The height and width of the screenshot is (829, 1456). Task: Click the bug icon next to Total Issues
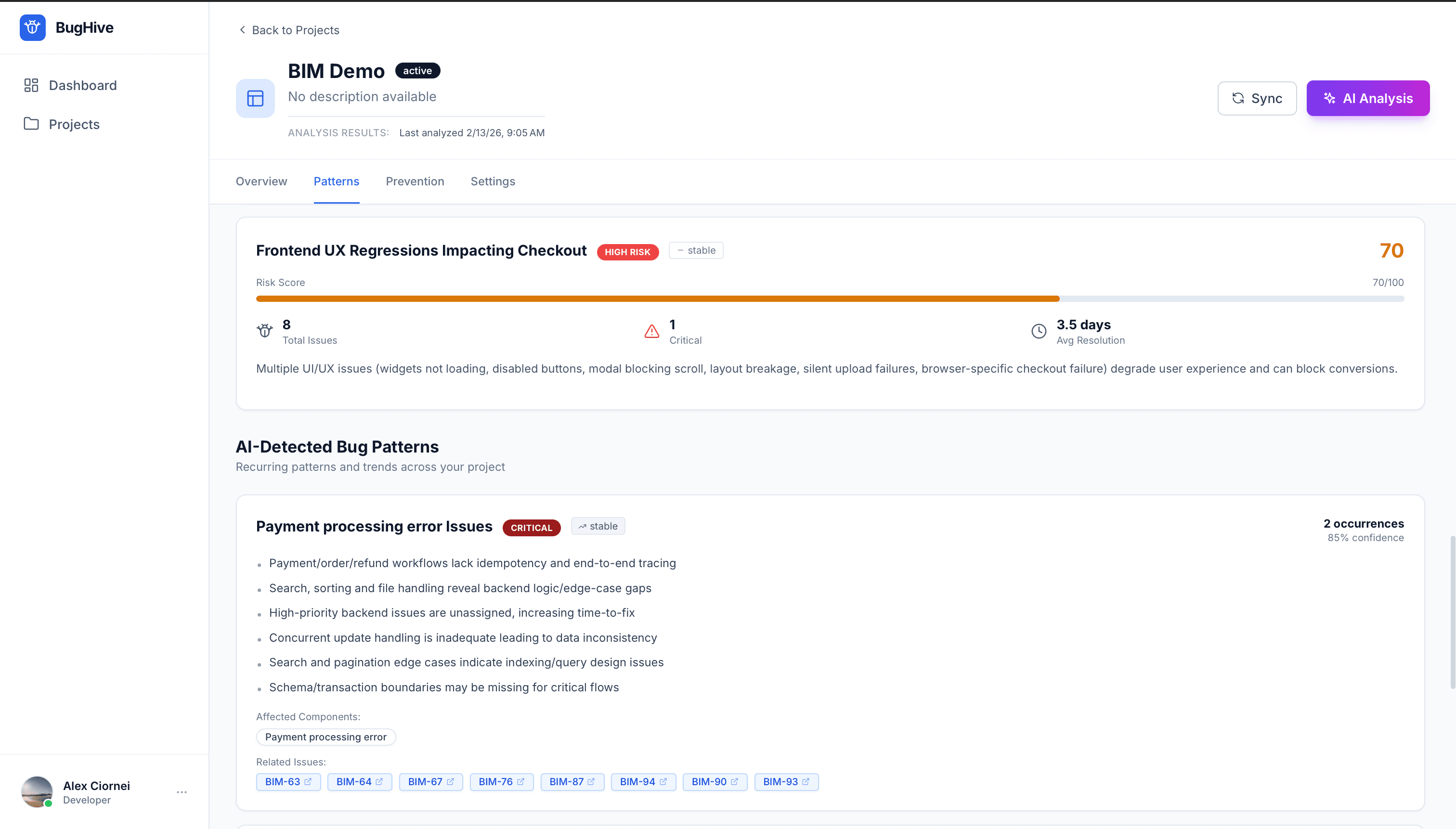click(x=265, y=331)
